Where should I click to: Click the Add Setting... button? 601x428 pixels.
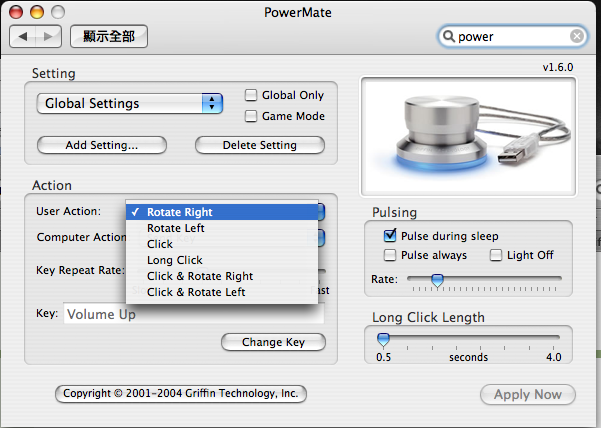click(102, 145)
